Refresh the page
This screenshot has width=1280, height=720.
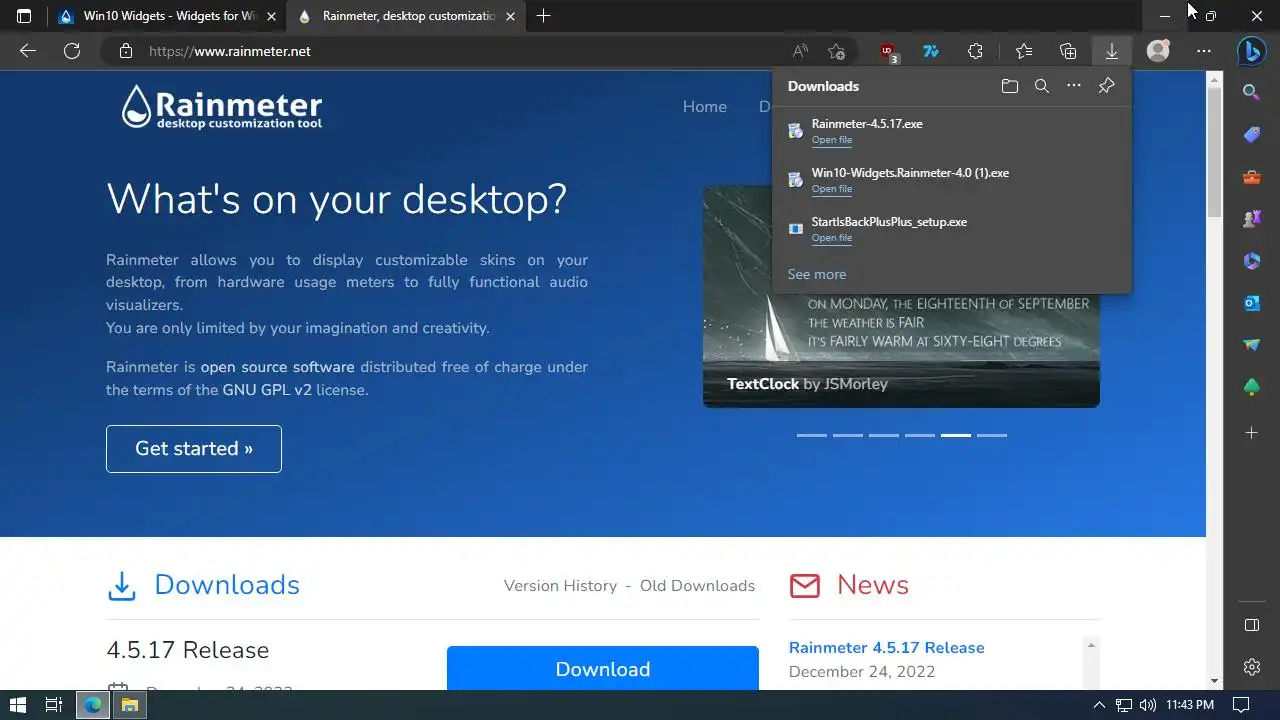72,51
